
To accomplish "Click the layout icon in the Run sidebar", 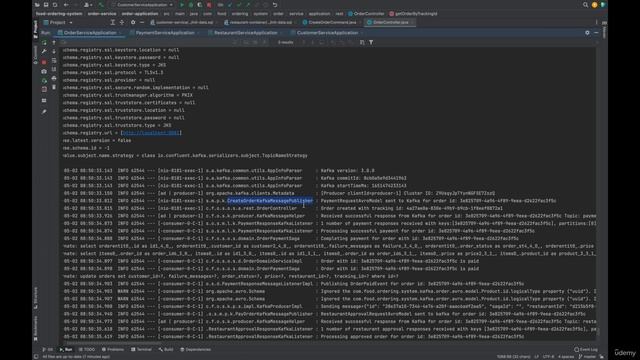I will (x=44, y=100).
